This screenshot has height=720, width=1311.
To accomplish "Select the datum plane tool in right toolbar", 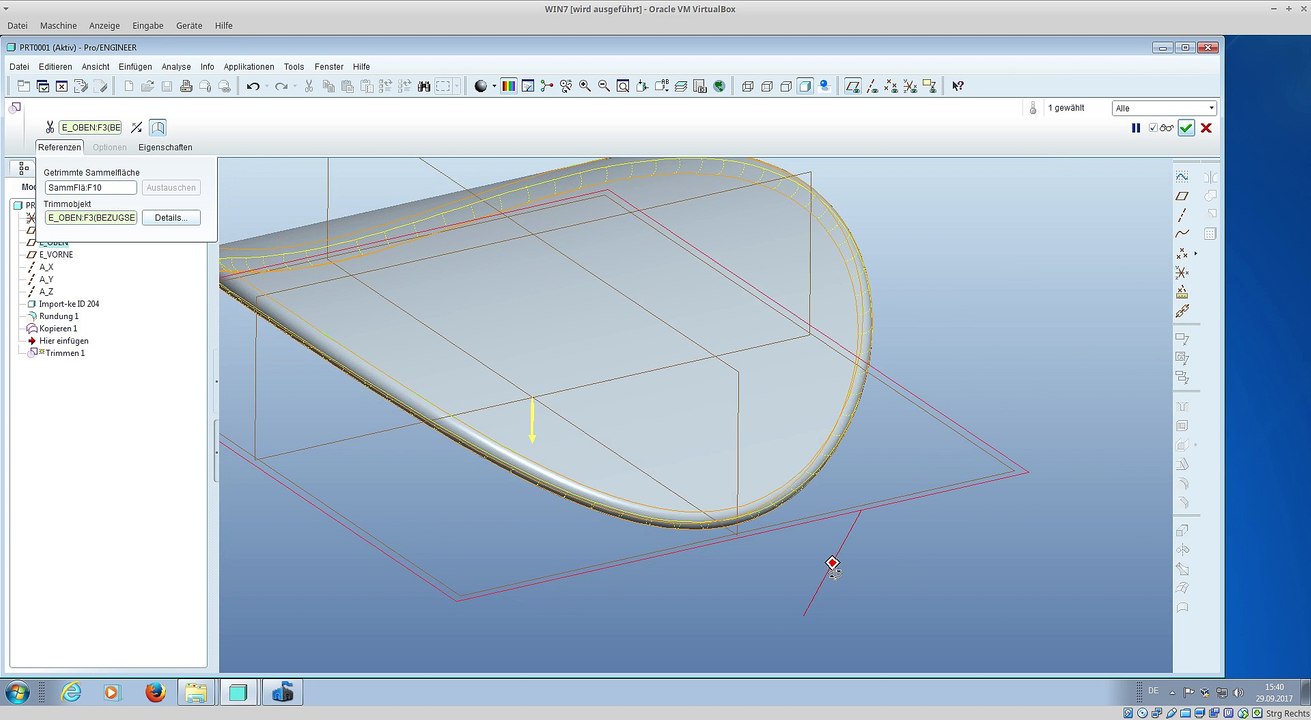I will click(x=1182, y=196).
